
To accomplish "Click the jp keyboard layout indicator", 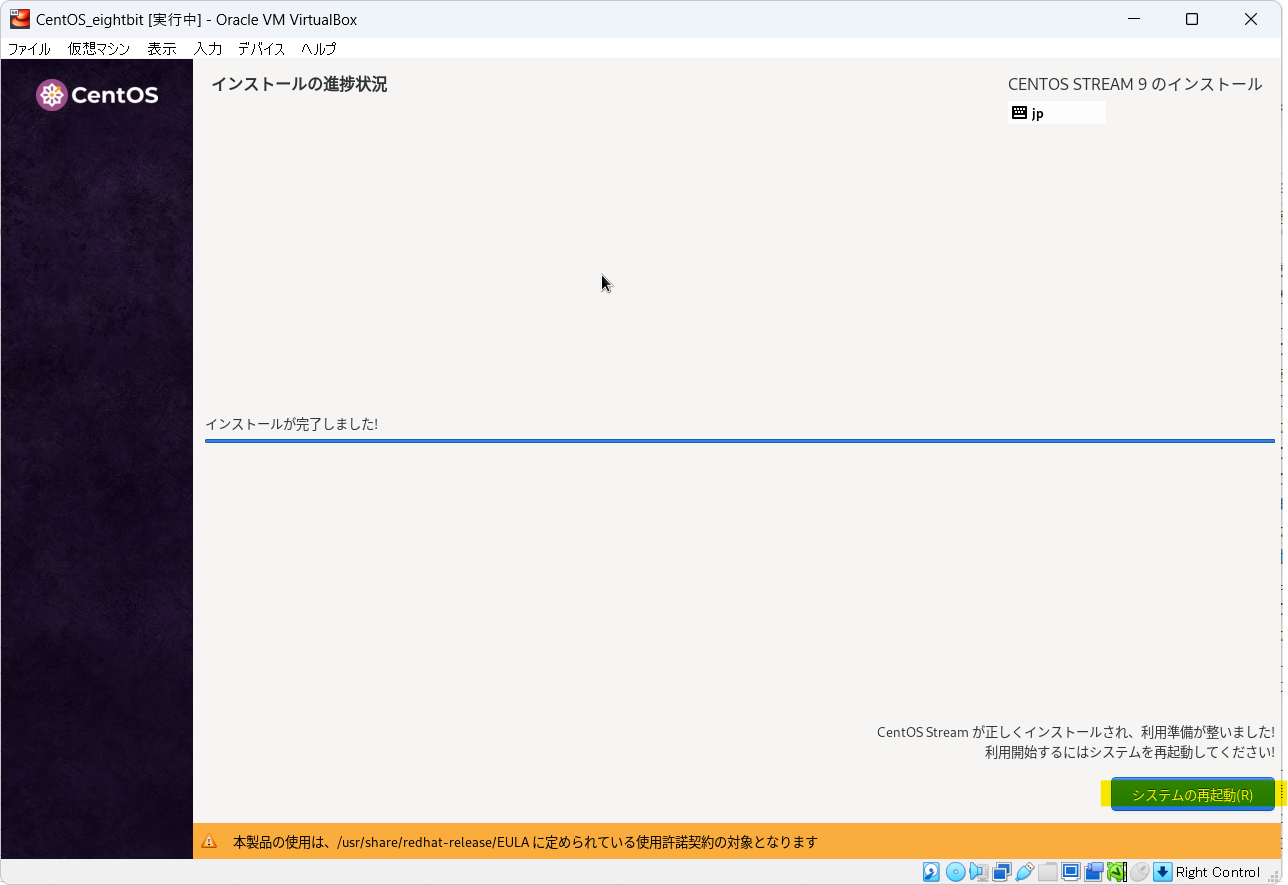I will (x=1057, y=113).
